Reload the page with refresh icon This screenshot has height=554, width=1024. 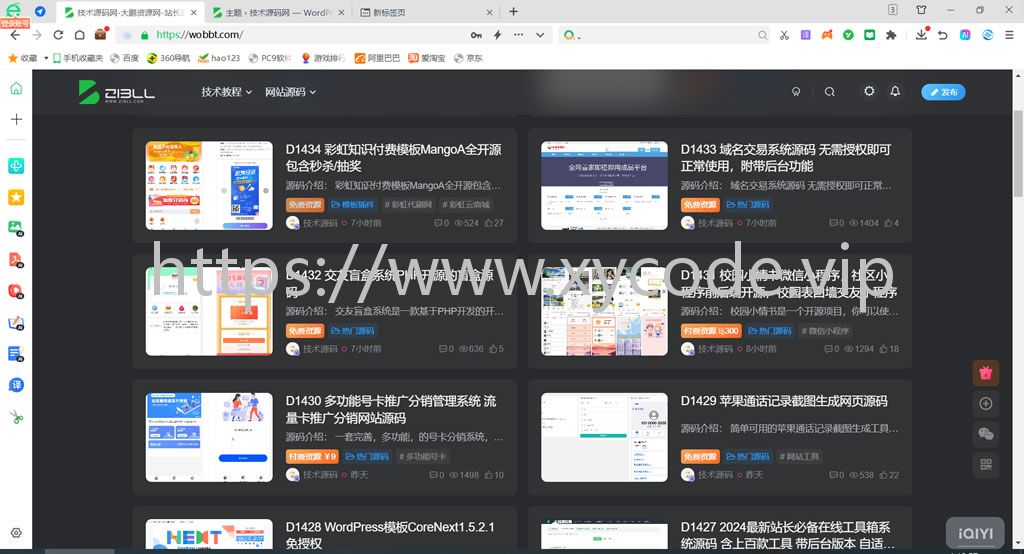coord(58,35)
